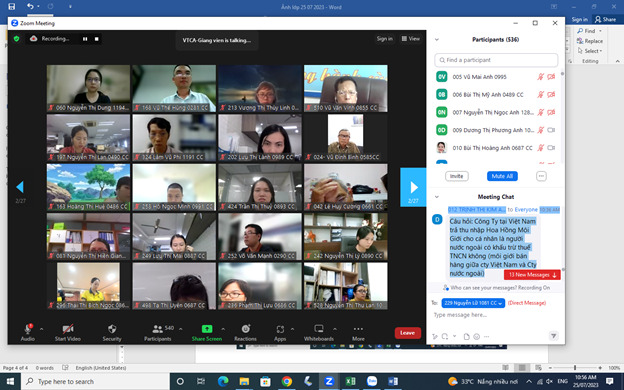Open the Whiteboards icon
Screen dimensions: 624x390
[x=319, y=329]
